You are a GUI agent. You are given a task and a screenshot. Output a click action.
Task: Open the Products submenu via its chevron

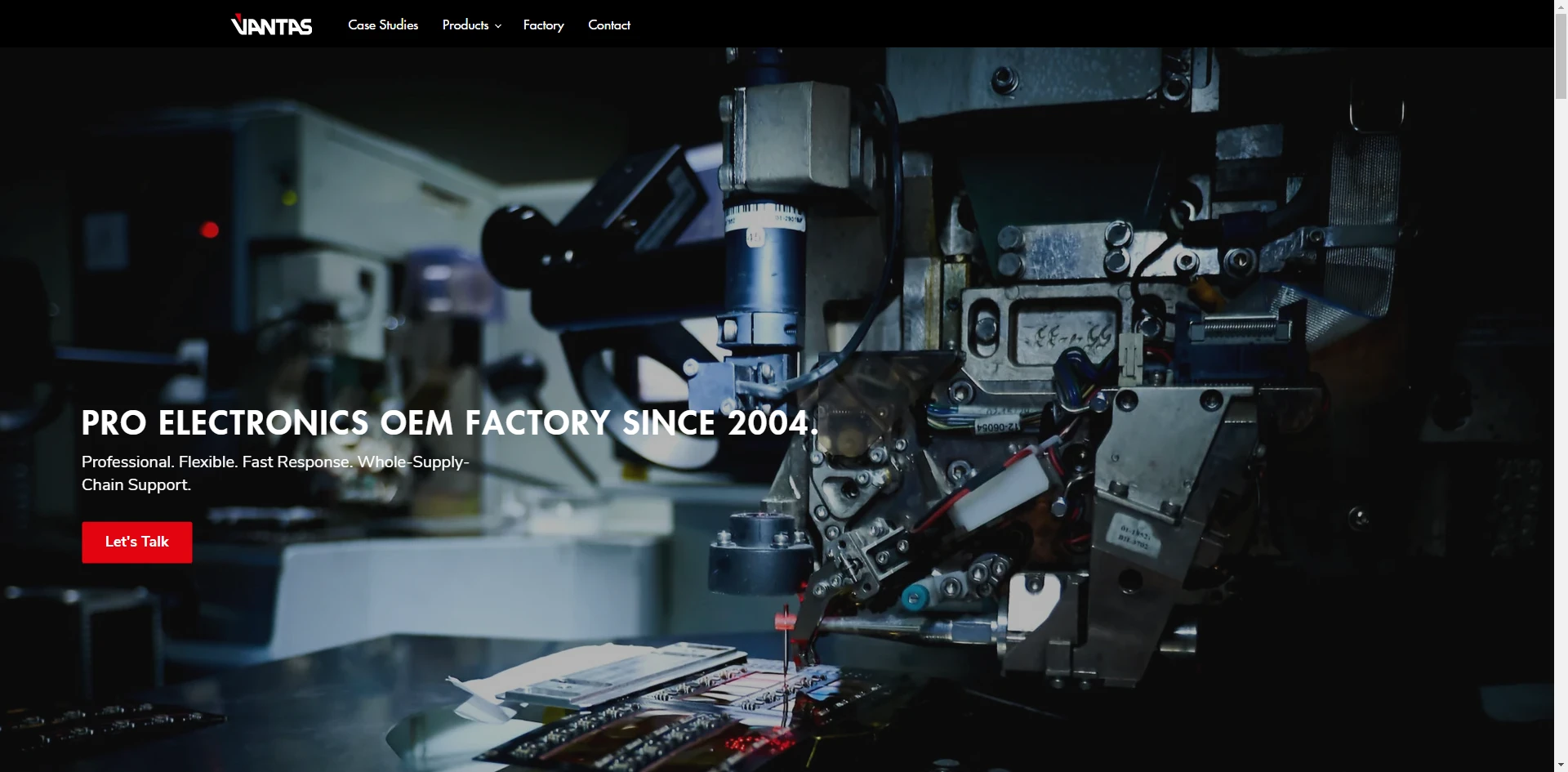499,25
